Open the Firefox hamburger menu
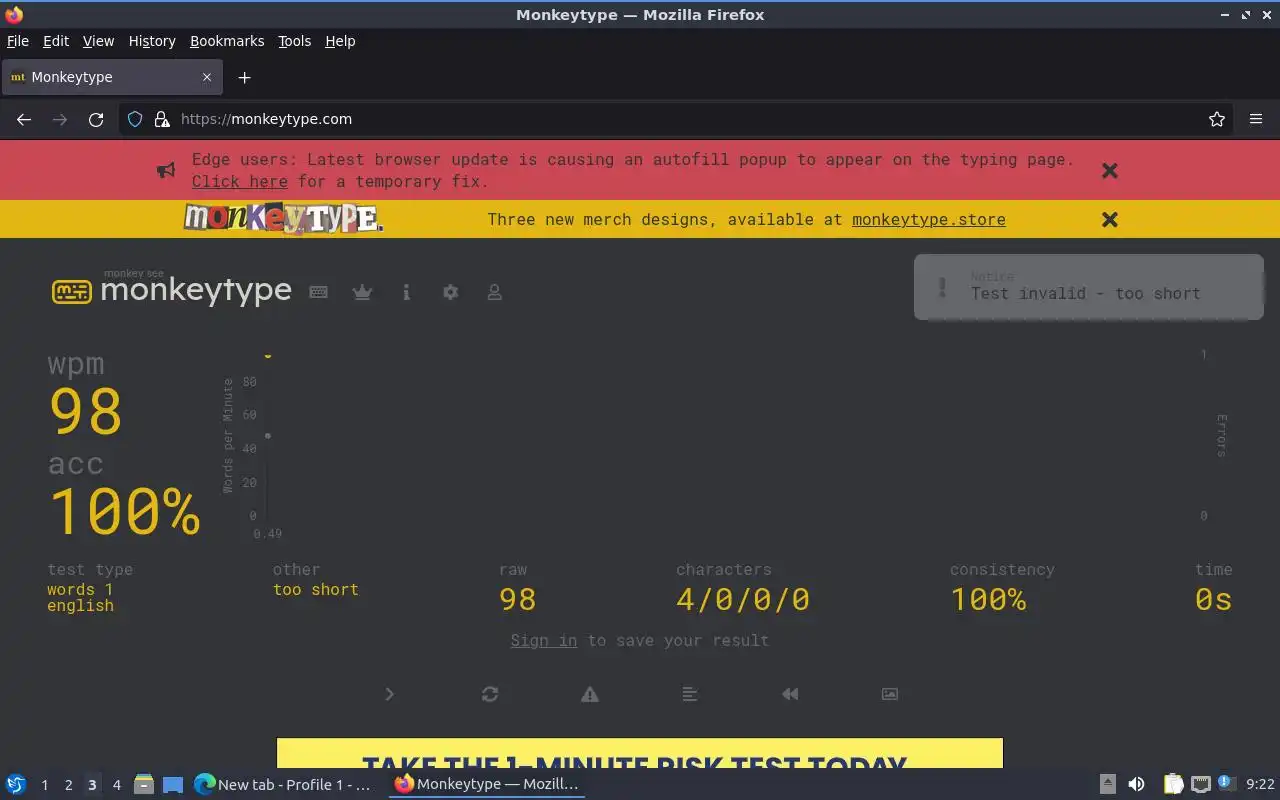 pyautogui.click(x=1256, y=119)
